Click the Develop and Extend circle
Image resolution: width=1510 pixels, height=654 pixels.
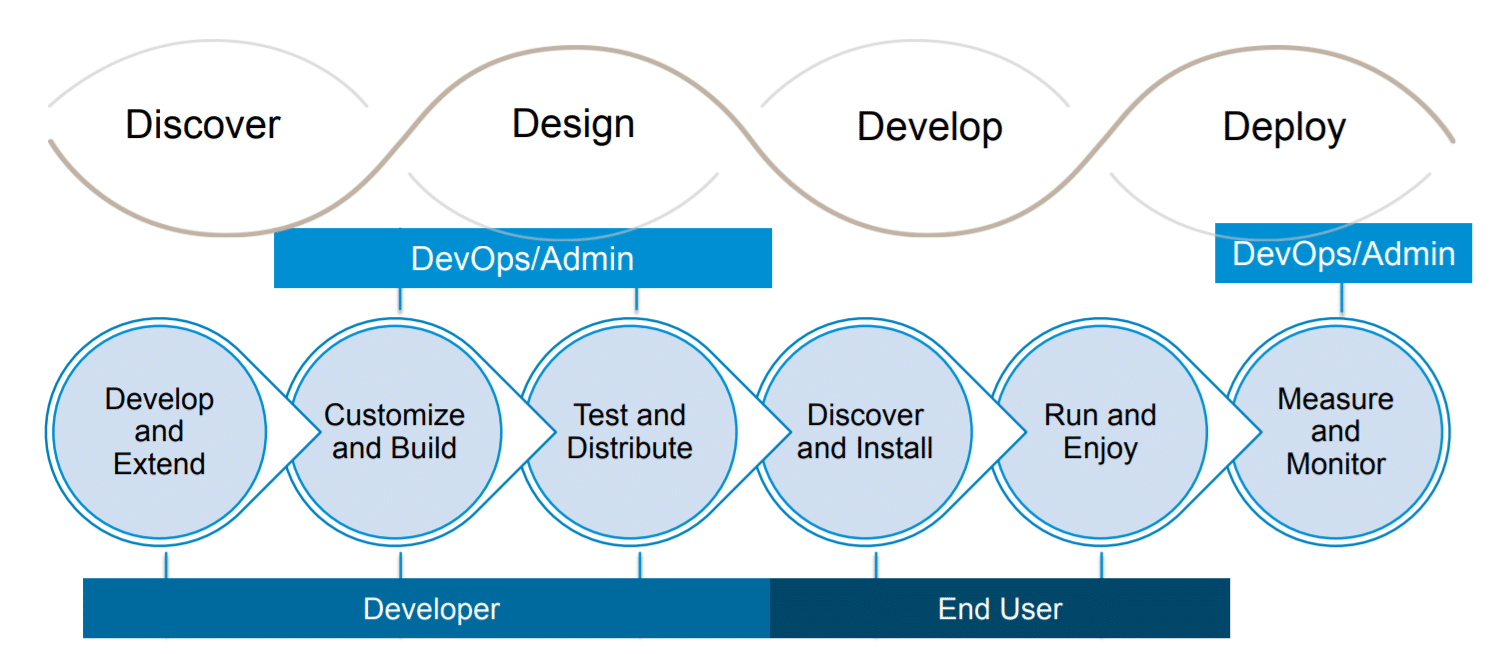[159, 432]
